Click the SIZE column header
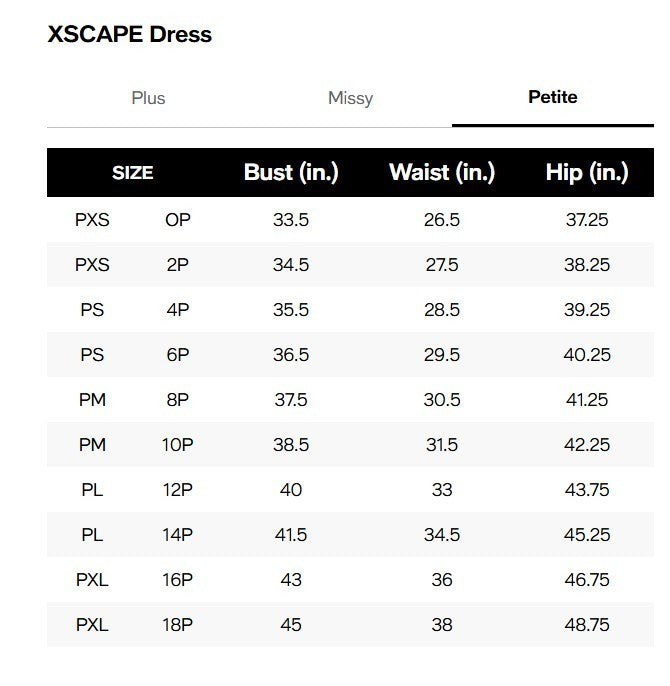Image resolution: width=670 pixels, height=686 pixels. click(132, 172)
